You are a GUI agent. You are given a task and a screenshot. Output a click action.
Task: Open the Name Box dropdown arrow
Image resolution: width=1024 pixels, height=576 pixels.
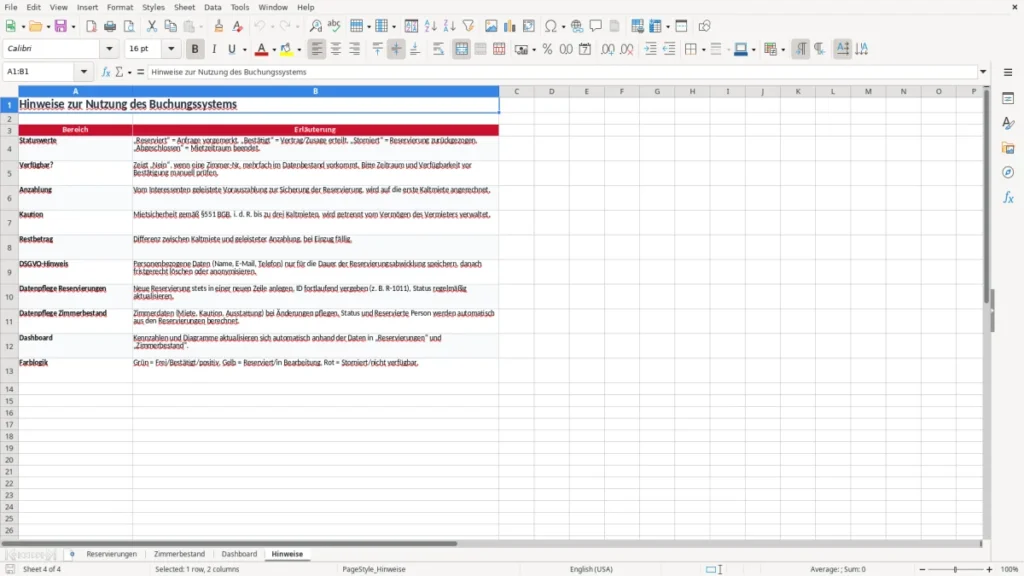pyautogui.click(x=84, y=72)
